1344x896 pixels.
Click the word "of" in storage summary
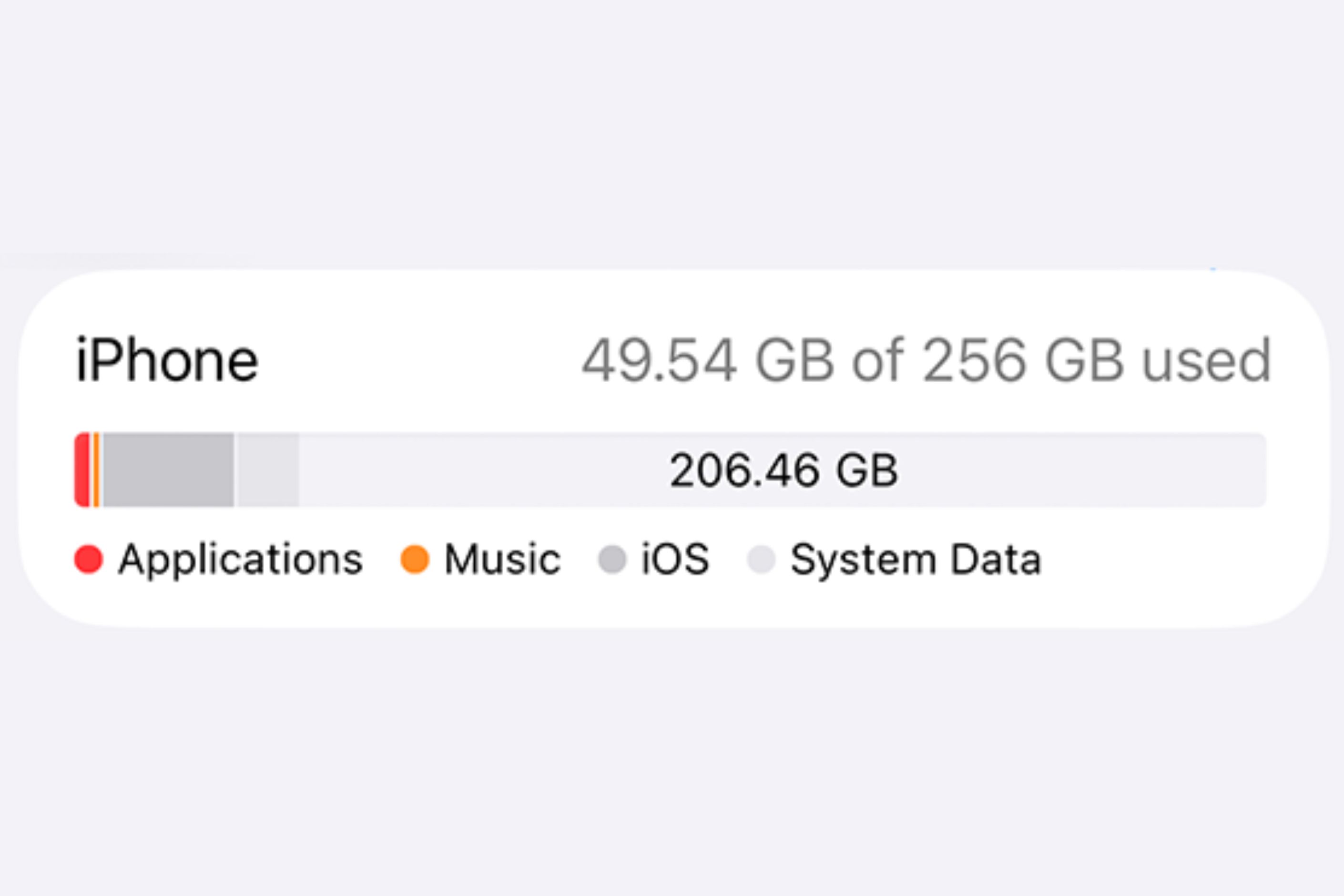tap(878, 361)
